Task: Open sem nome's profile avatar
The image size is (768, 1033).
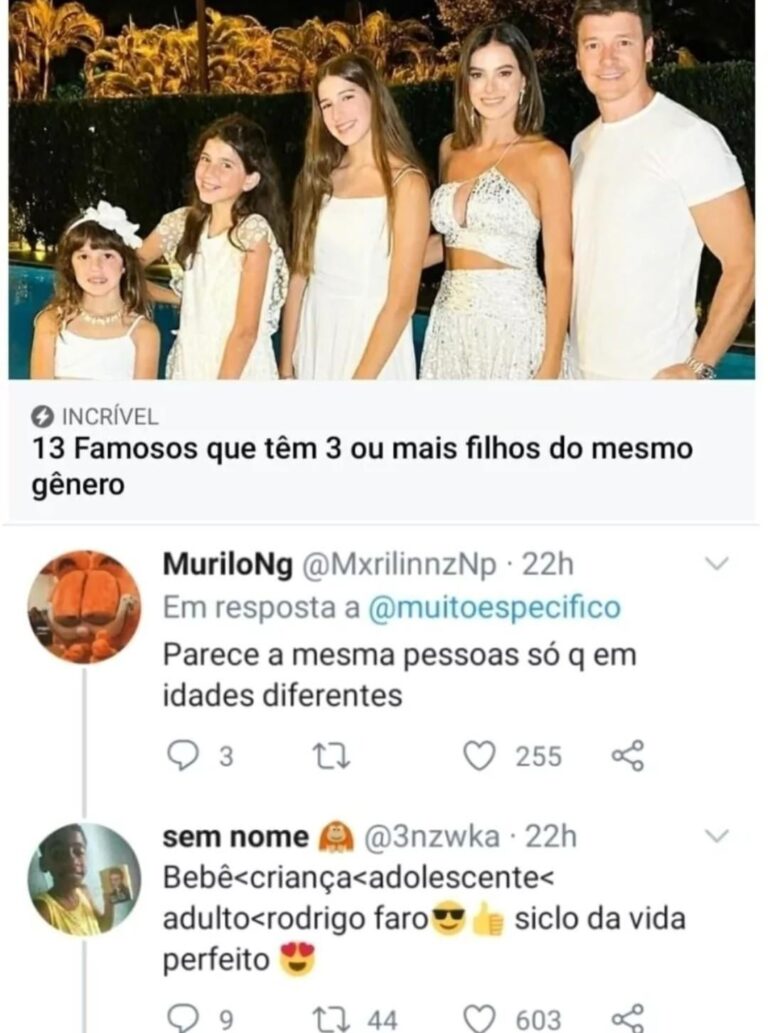Action: click(83, 879)
